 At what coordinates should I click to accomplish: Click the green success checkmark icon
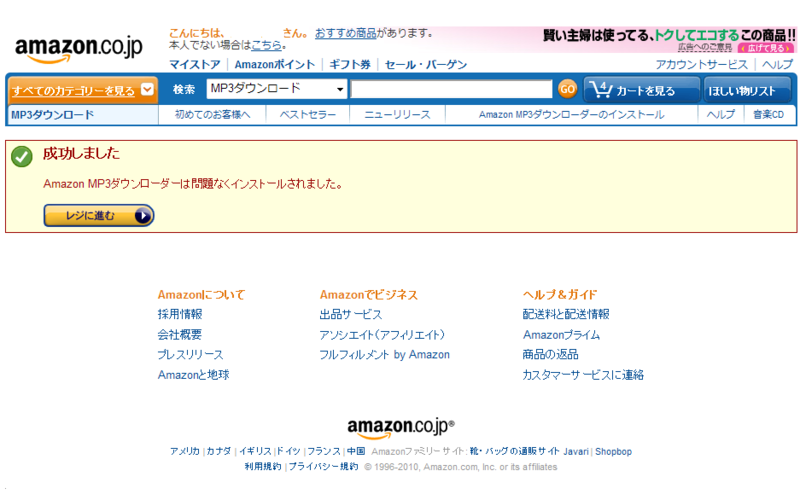22,157
